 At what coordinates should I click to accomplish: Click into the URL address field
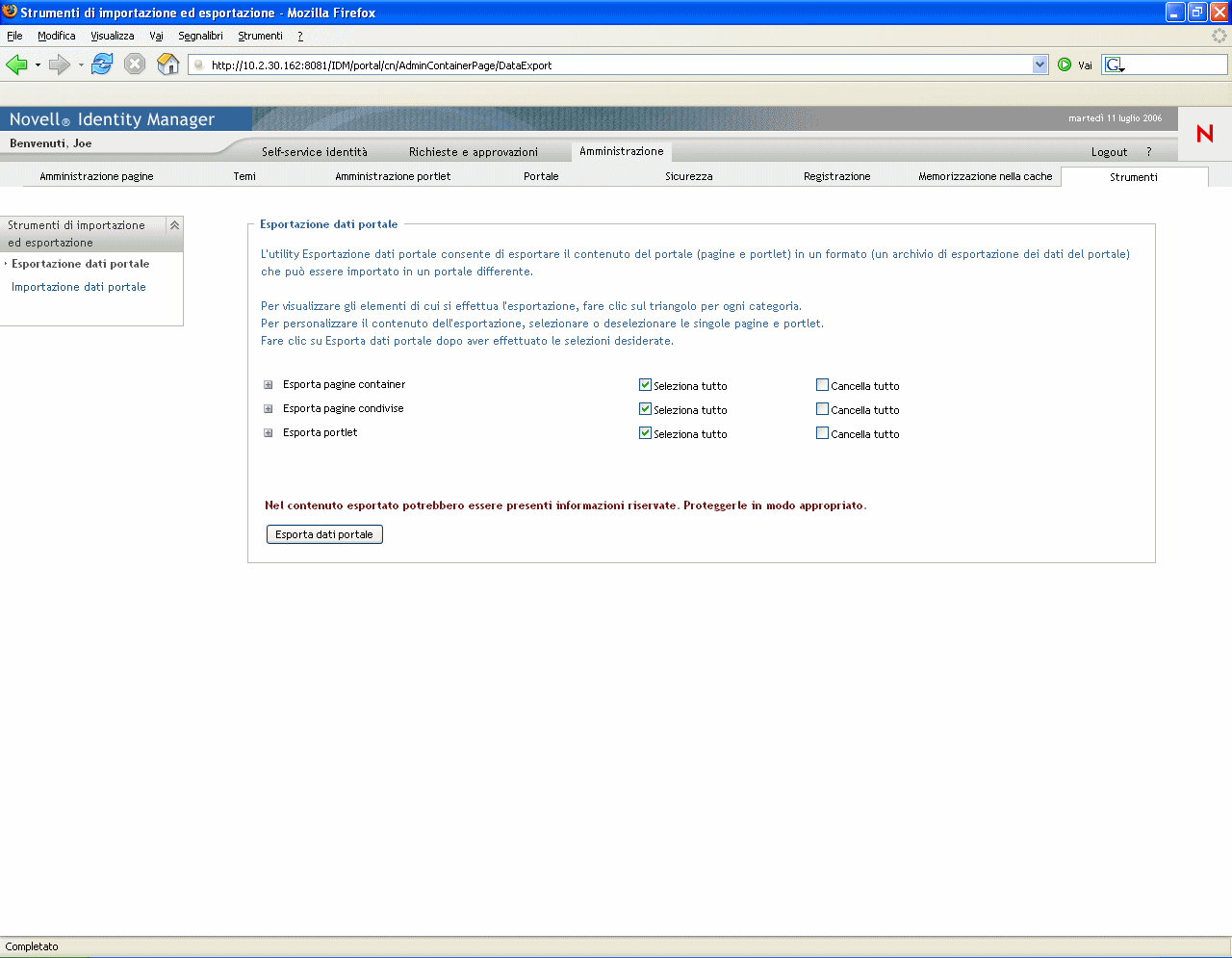tap(616, 65)
